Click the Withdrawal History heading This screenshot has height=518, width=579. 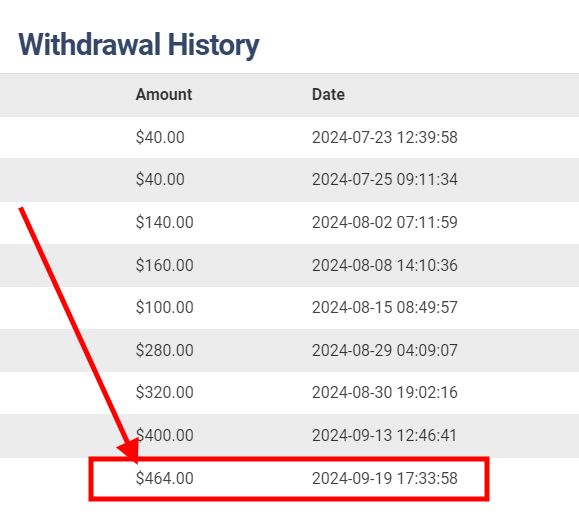click(139, 45)
